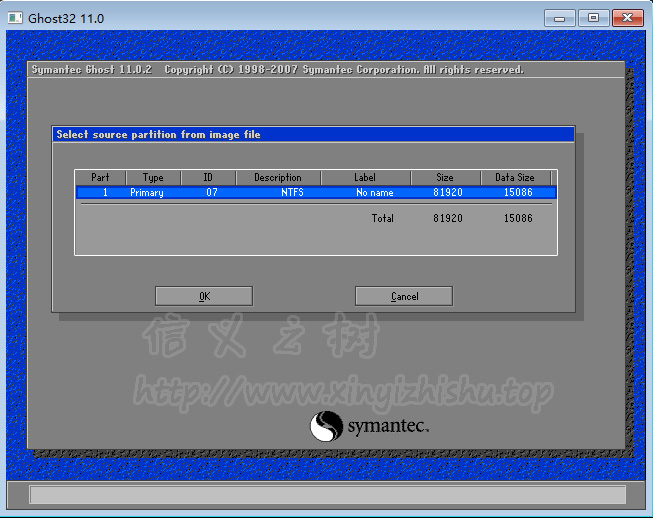Image resolution: width=653 pixels, height=518 pixels.
Task: Click the ID column header
Action: tap(208, 178)
